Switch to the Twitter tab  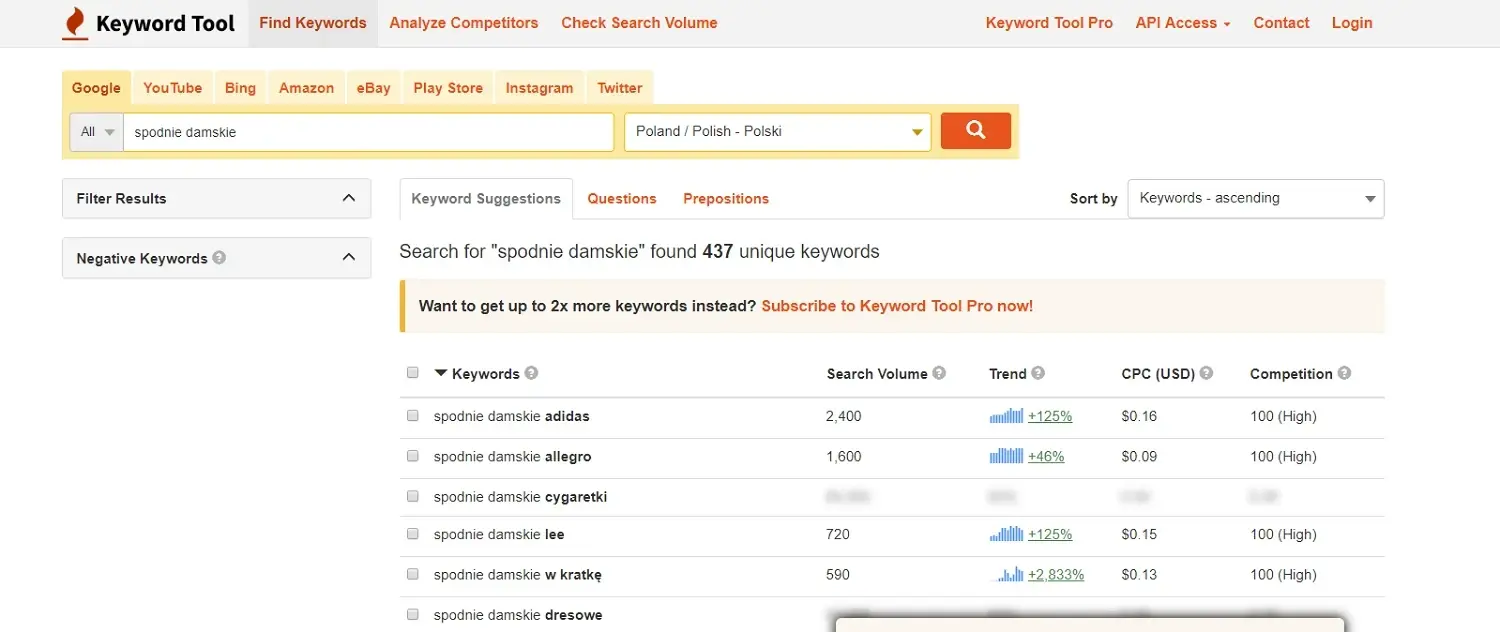pyautogui.click(x=620, y=87)
